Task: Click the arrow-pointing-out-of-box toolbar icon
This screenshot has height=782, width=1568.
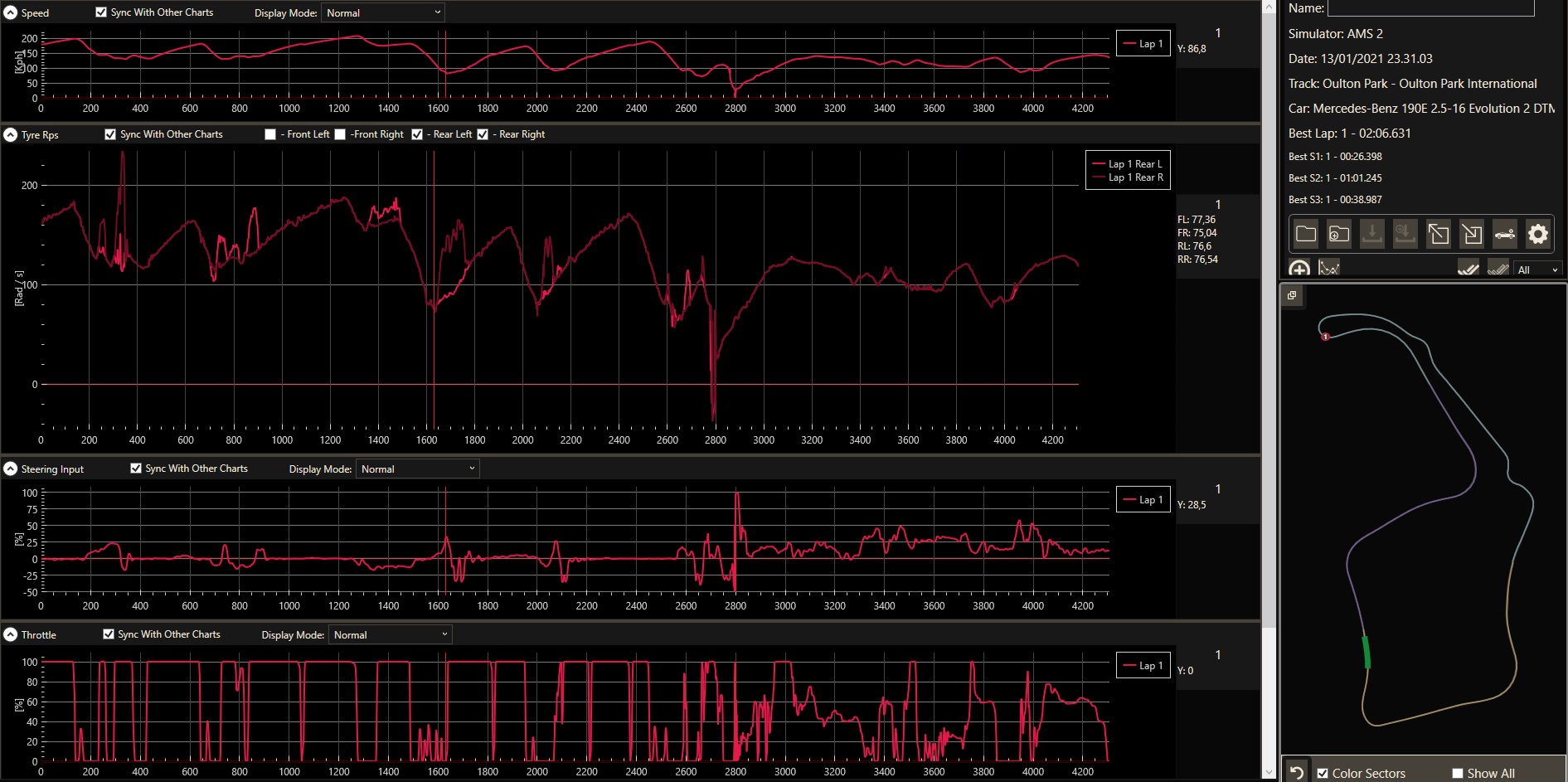Action: pyautogui.click(x=1439, y=234)
